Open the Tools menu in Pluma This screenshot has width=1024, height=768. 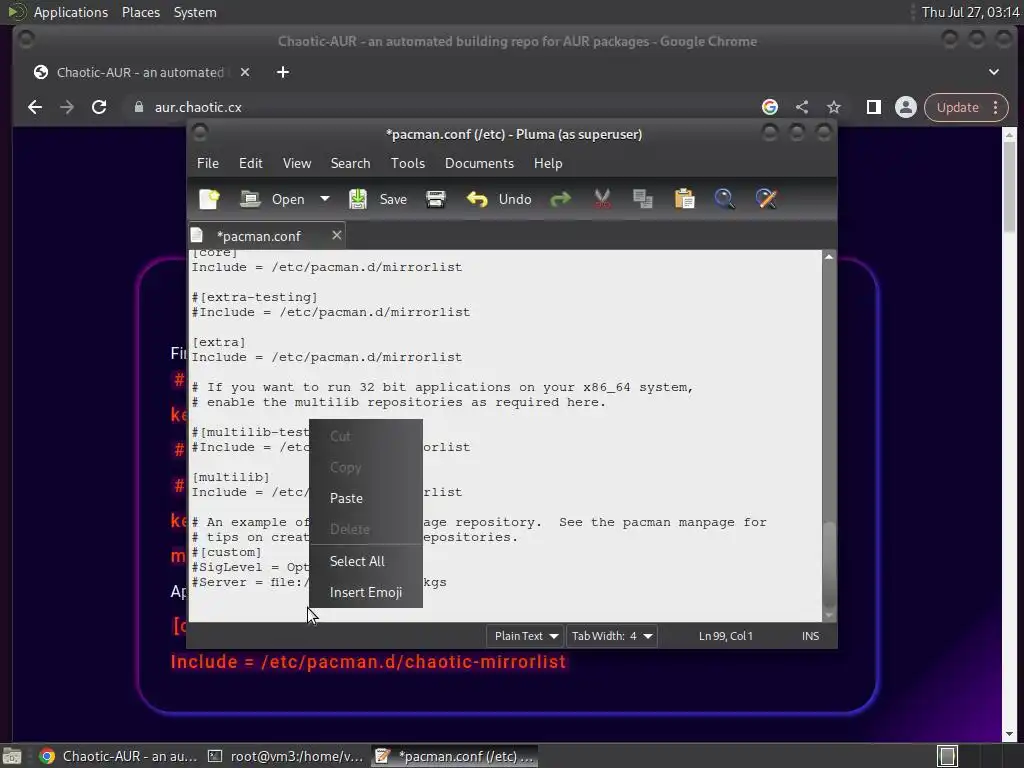(x=408, y=163)
